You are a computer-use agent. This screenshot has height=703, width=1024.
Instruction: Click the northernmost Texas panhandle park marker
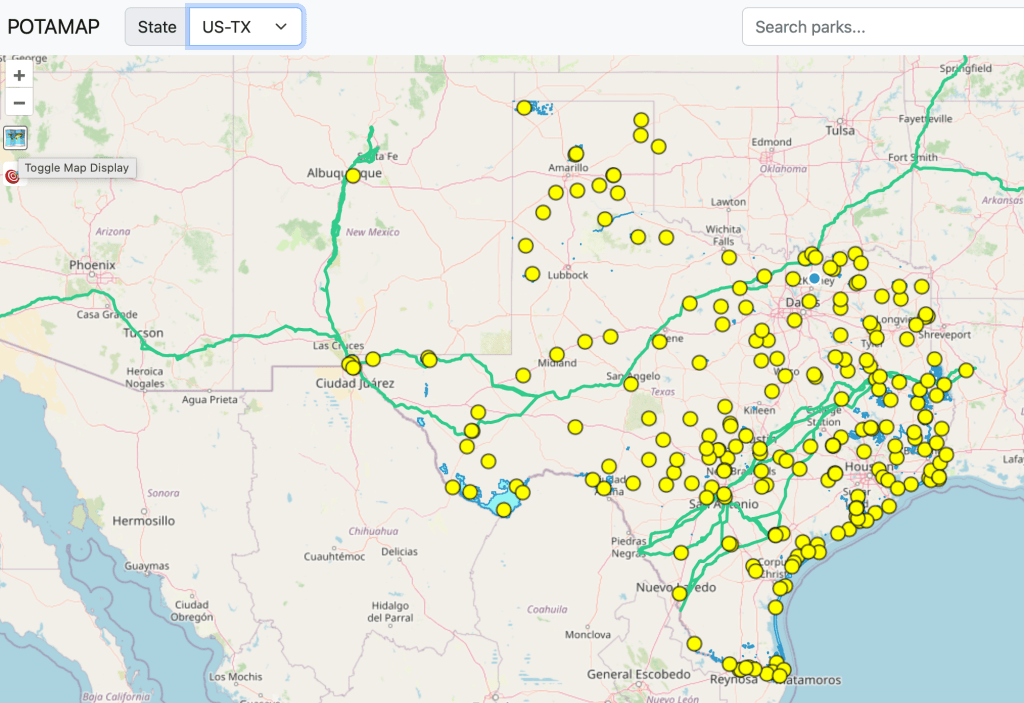pyautogui.click(x=524, y=108)
